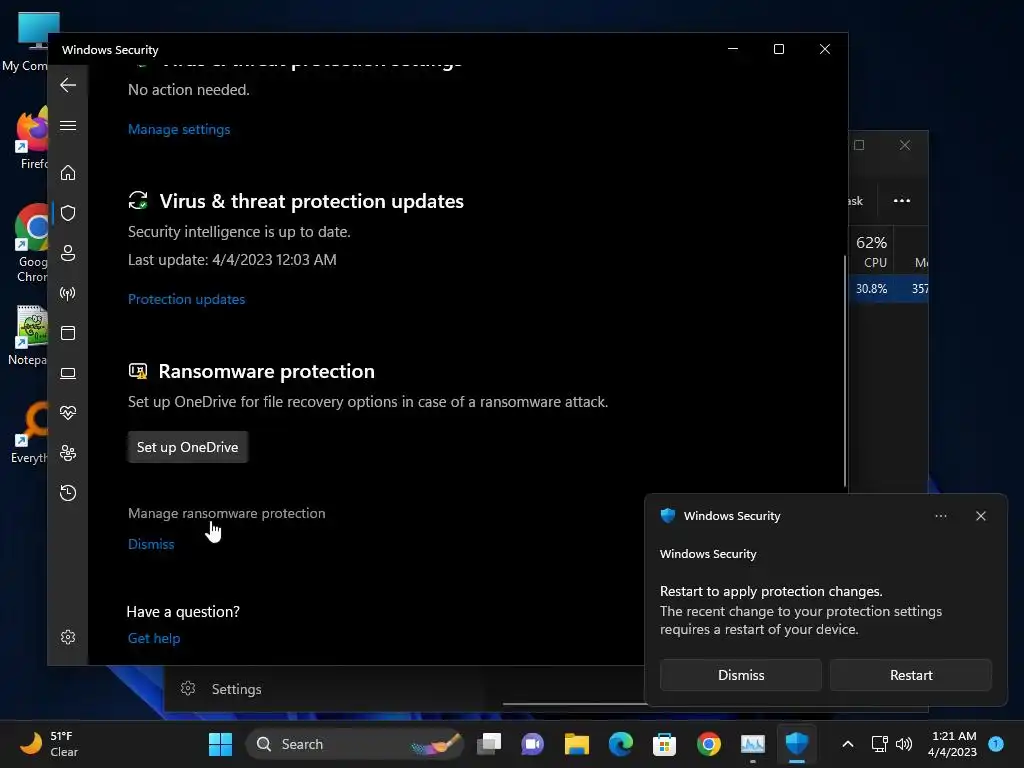Click the Google Chrome desktop shortcut
Image resolution: width=1024 pixels, height=768 pixels.
tap(31, 243)
